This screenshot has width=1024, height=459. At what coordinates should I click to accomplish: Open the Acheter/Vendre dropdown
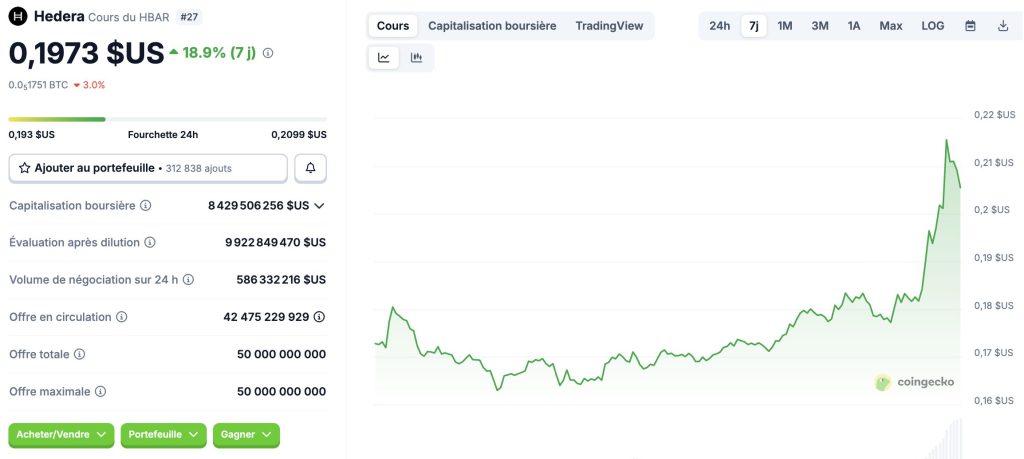(x=61, y=435)
